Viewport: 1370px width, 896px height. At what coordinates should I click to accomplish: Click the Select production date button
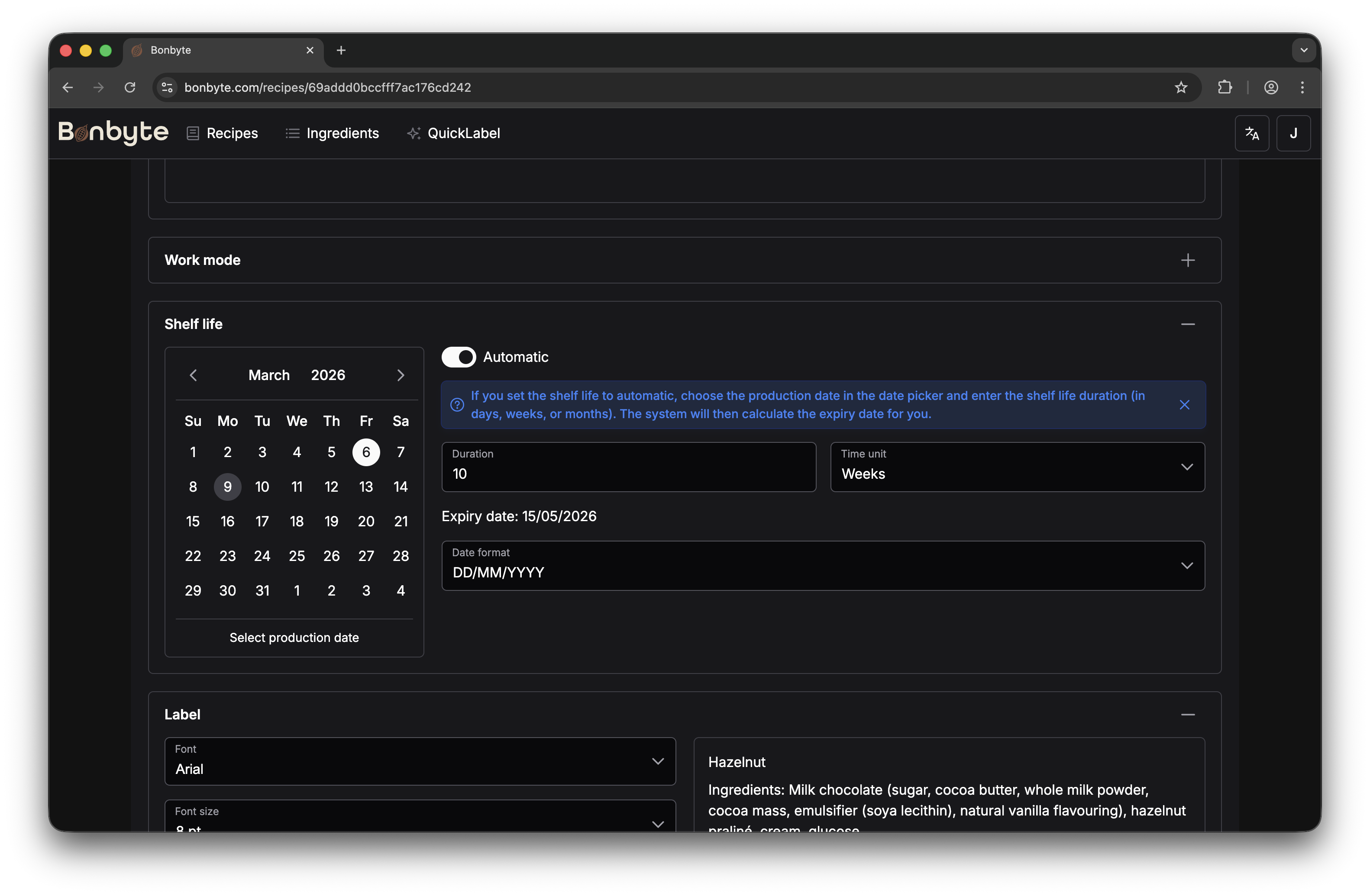pyautogui.click(x=294, y=637)
